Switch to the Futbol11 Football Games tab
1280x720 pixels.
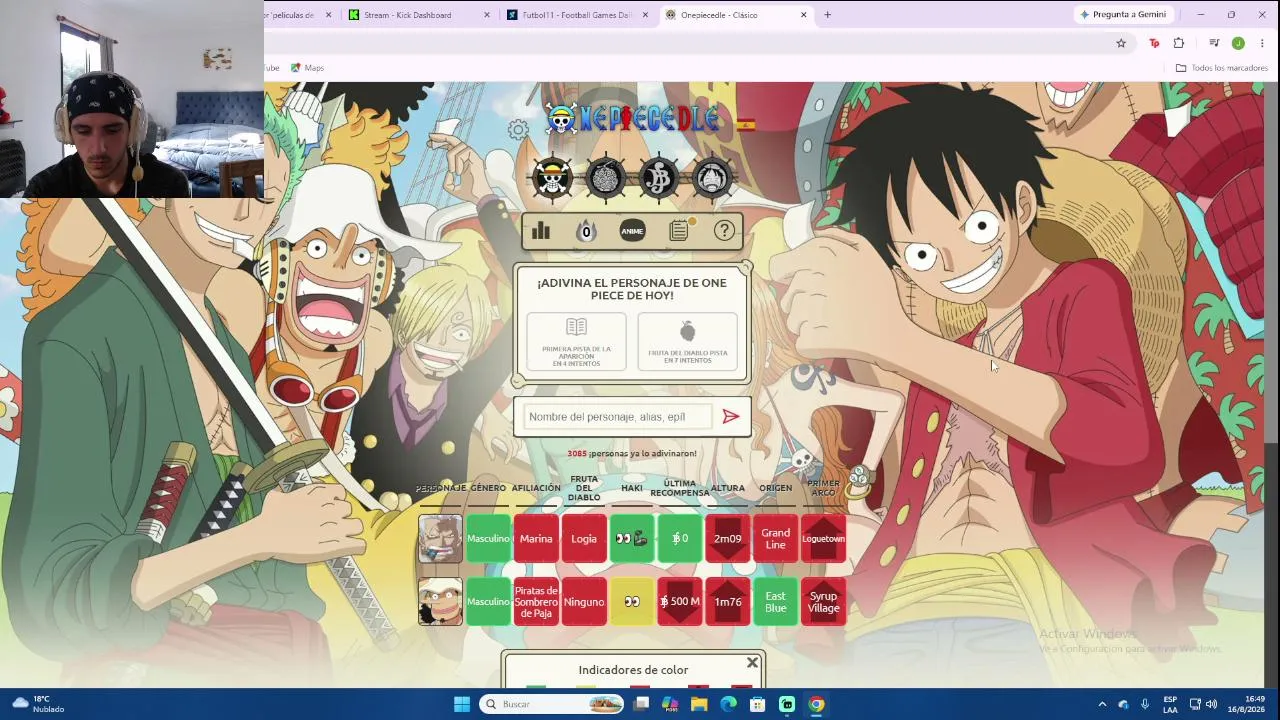pos(578,15)
